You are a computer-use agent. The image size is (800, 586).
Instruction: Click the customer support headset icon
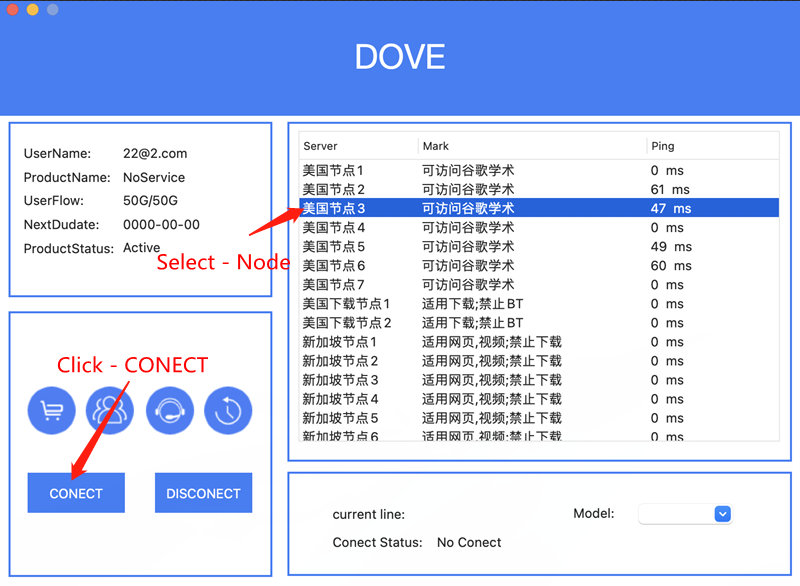tap(169, 411)
